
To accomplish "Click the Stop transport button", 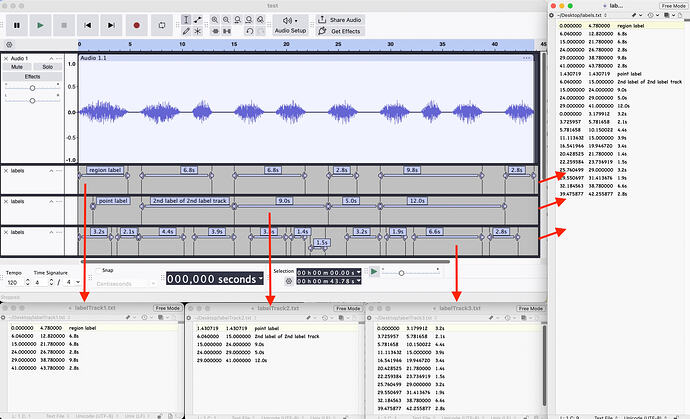I will (64, 26).
